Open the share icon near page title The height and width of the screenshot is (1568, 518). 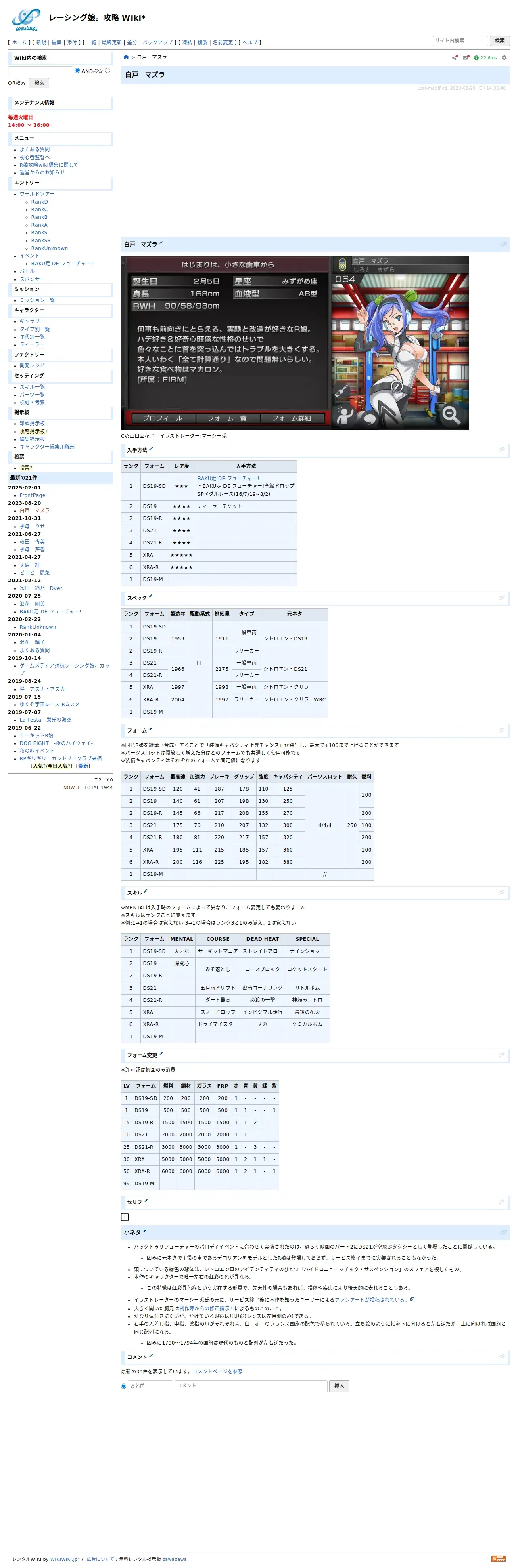point(455,58)
